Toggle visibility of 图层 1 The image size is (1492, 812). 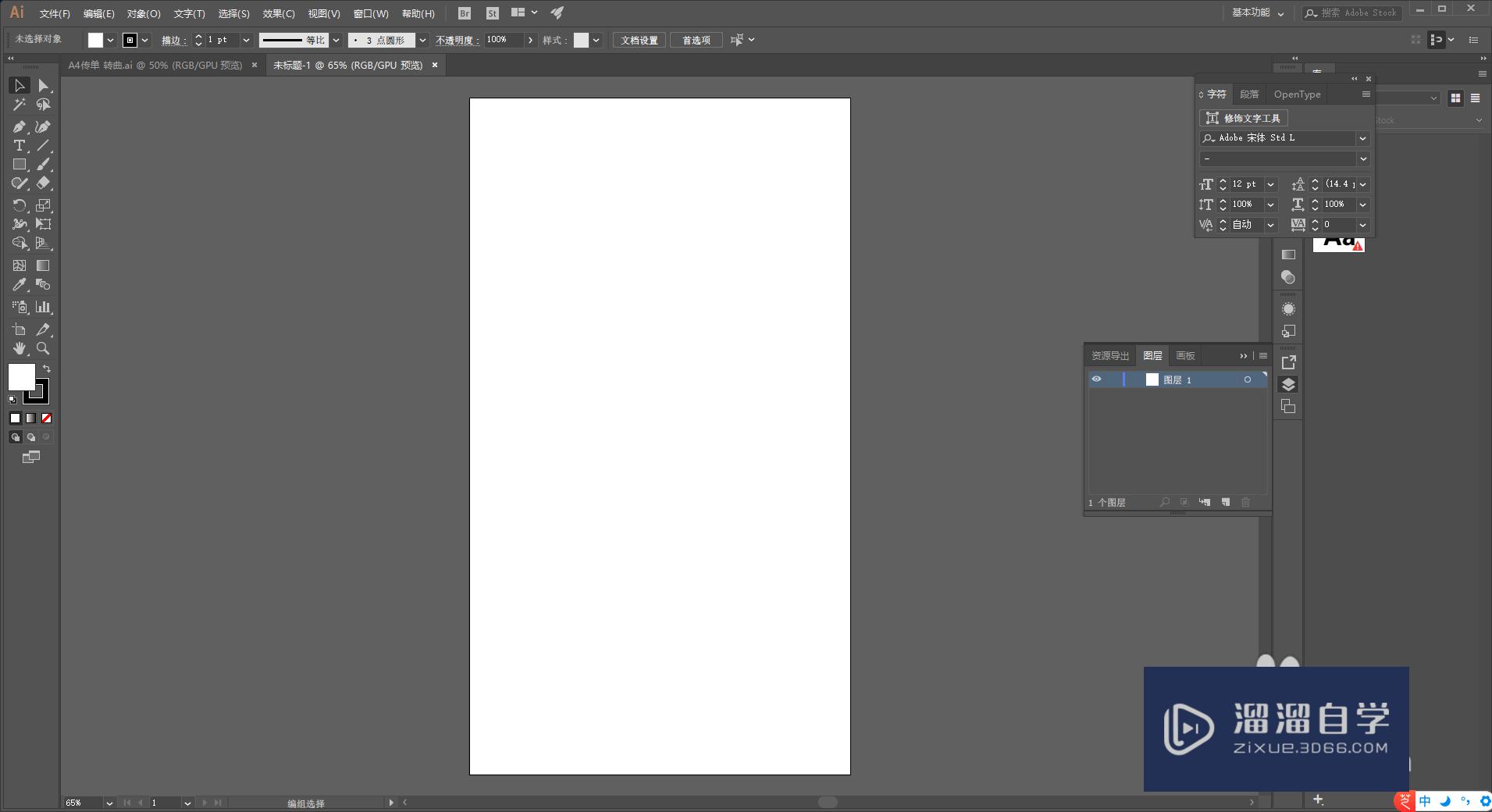pyautogui.click(x=1096, y=379)
